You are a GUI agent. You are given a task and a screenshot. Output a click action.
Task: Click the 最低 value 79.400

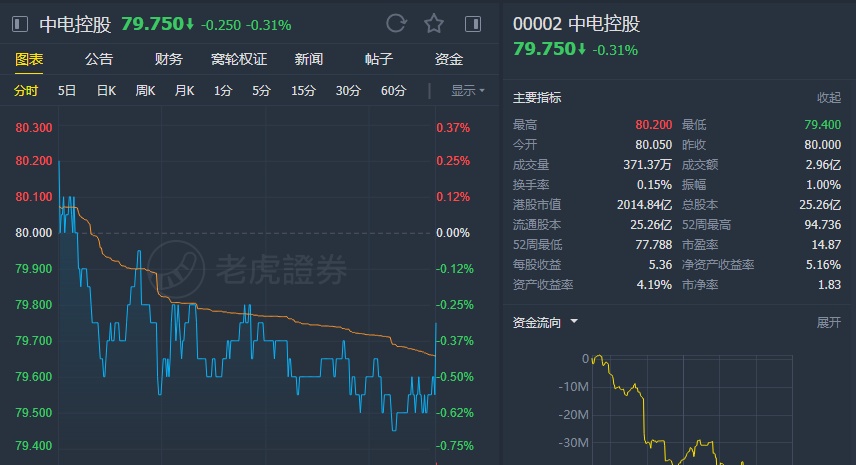pos(822,125)
